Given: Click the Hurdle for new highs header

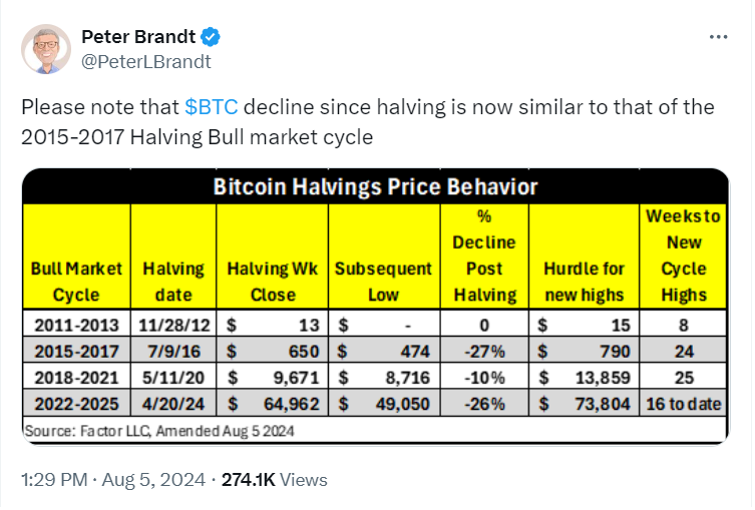Looking at the screenshot, I should 584,282.
